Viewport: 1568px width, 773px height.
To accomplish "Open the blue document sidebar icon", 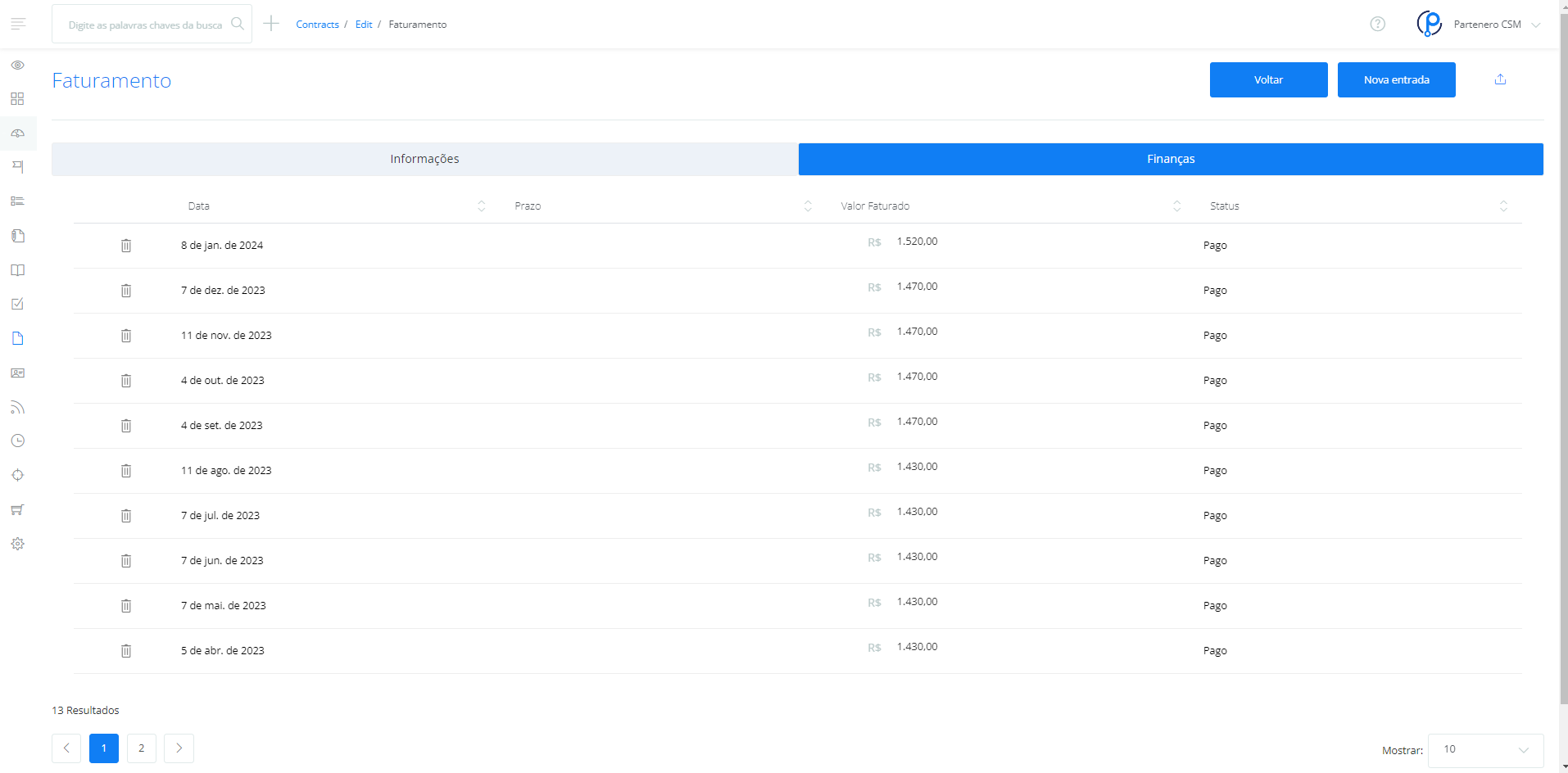I will click(17, 338).
